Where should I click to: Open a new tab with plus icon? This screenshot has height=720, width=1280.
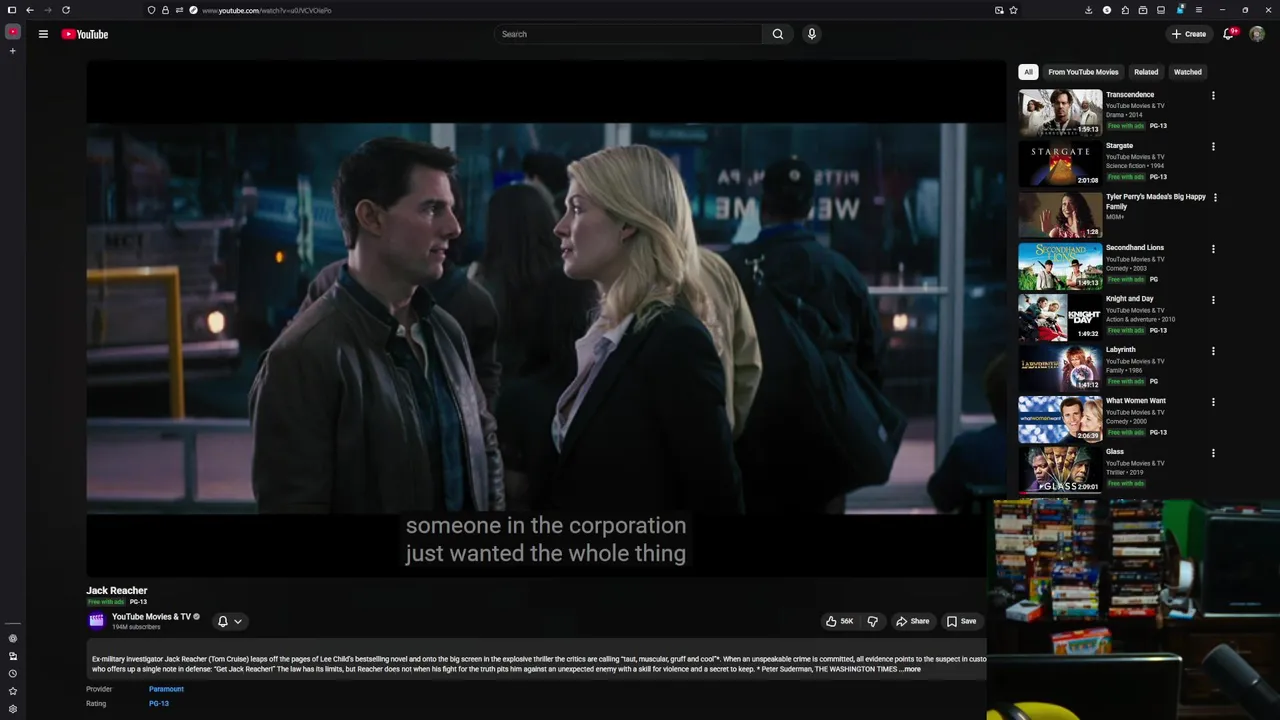coord(13,51)
